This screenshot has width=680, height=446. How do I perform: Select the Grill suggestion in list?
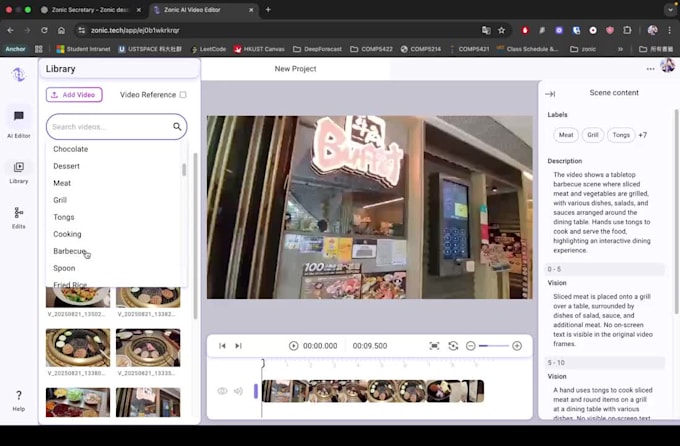click(x=60, y=200)
